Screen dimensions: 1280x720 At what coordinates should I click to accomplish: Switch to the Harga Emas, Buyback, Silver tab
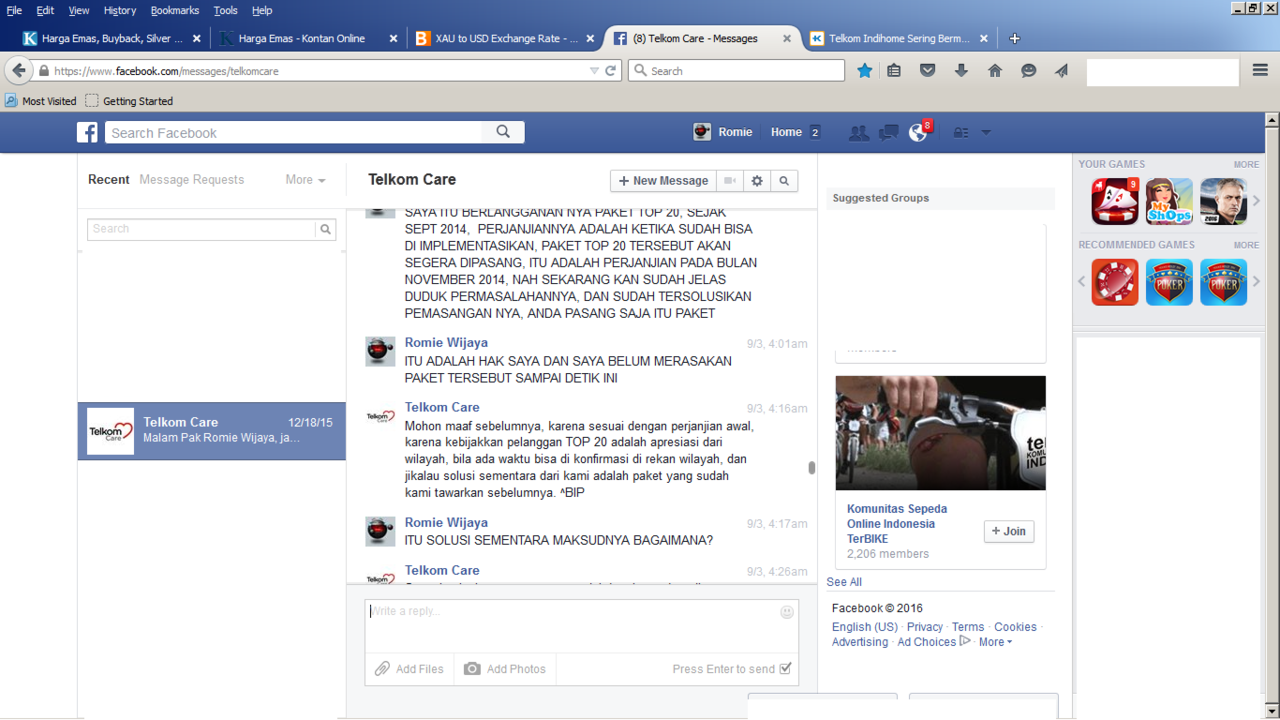coord(111,38)
